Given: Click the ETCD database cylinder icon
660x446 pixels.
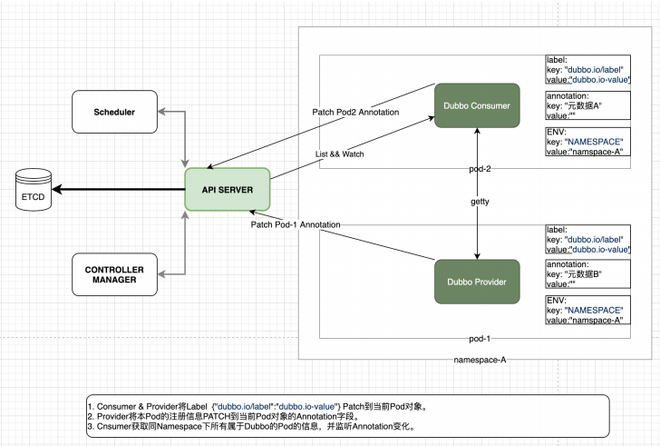Looking at the screenshot, I should (29, 189).
